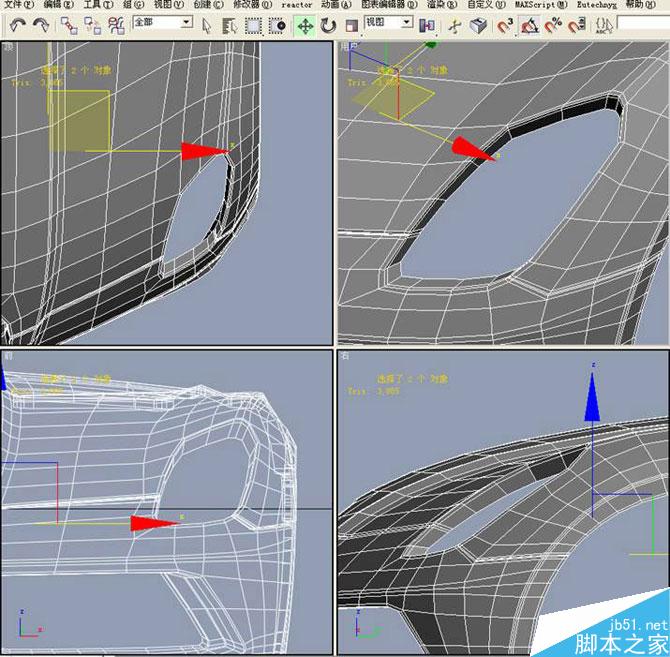Activate the Select and Rotate tool
The width and height of the screenshot is (670, 657).
click(x=328, y=26)
